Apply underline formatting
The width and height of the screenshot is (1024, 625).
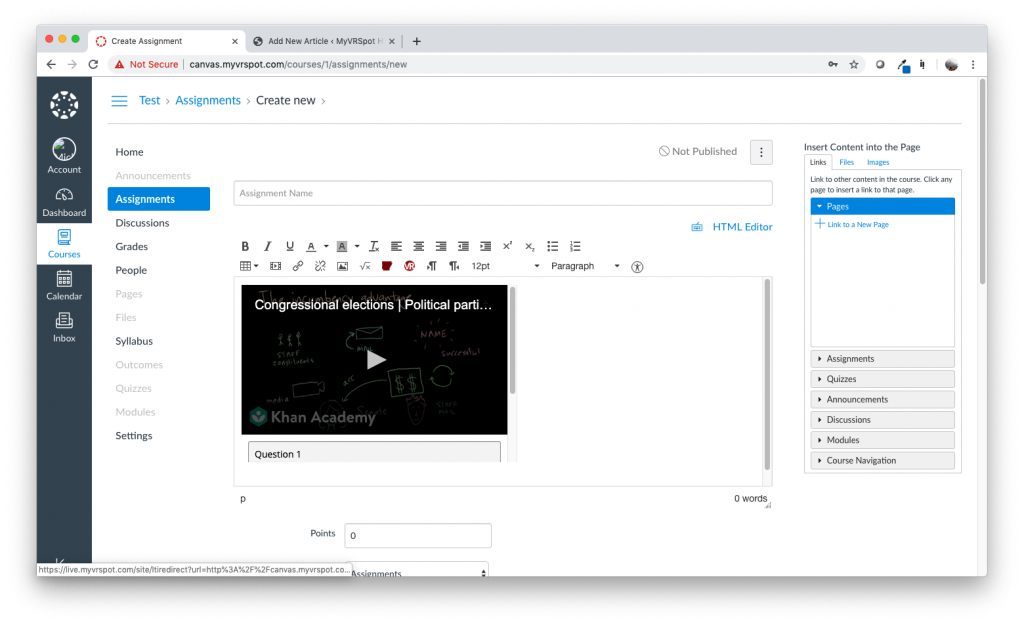pos(290,246)
